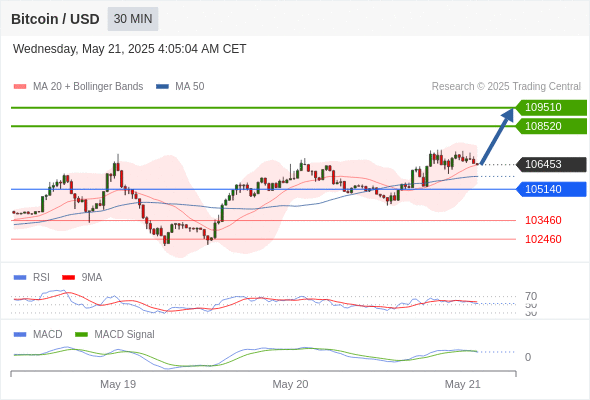590x400 pixels.
Task: Click the RSI legend swatch
Action: pyautogui.click(x=20, y=278)
